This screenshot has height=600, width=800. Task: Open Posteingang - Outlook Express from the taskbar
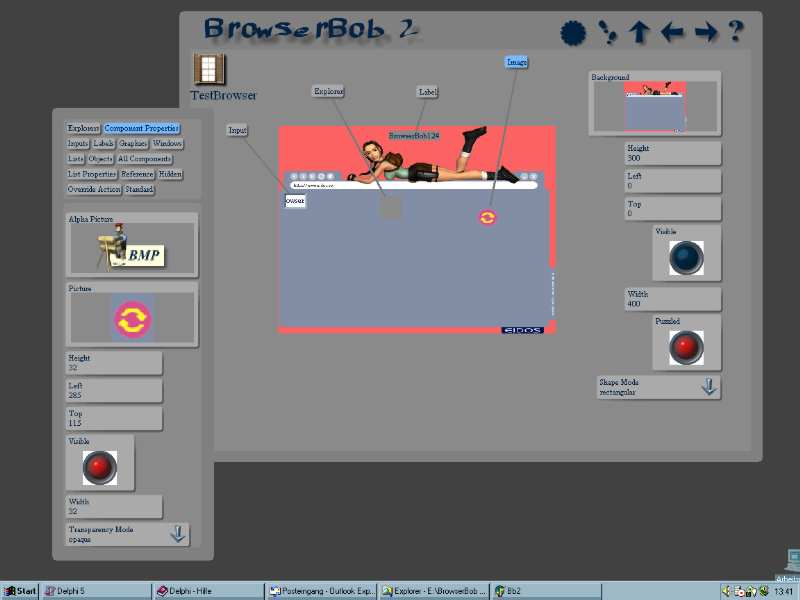pyautogui.click(x=321, y=591)
